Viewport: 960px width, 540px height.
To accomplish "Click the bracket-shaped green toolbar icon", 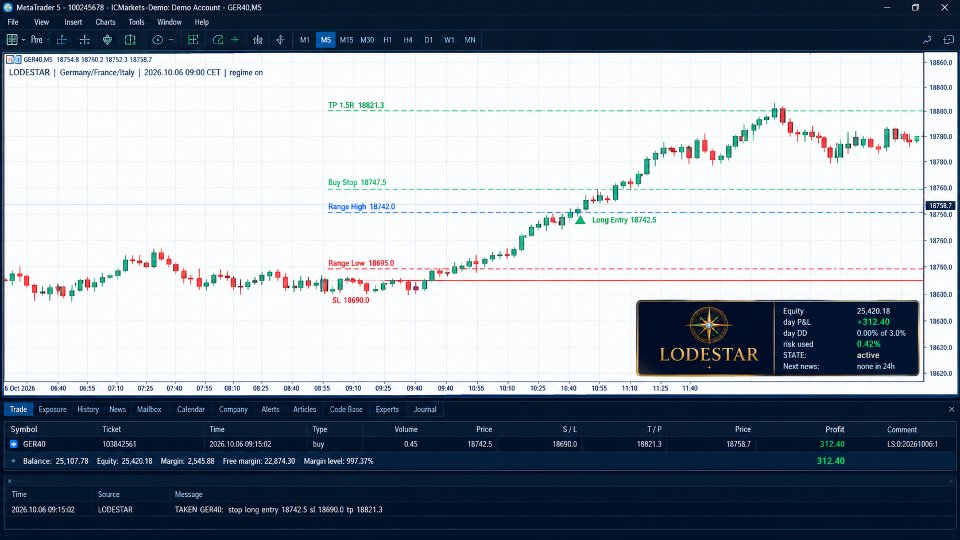I will click(x=130, y=40).
